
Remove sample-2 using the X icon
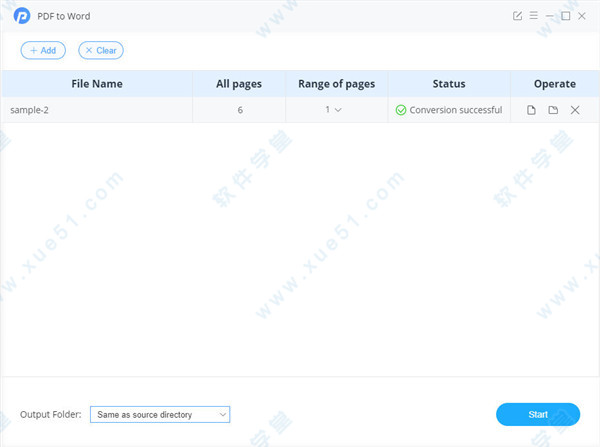[x=575, y=110]
